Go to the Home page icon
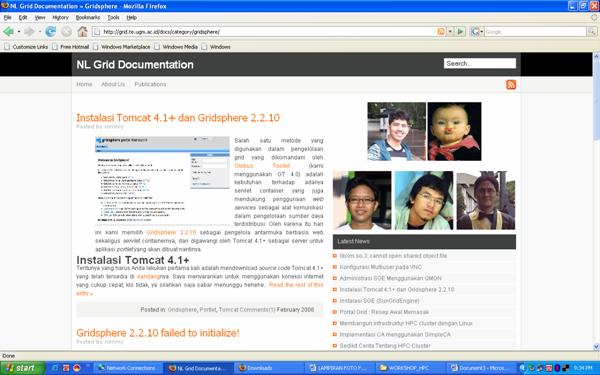 click(x=82, y=32)
